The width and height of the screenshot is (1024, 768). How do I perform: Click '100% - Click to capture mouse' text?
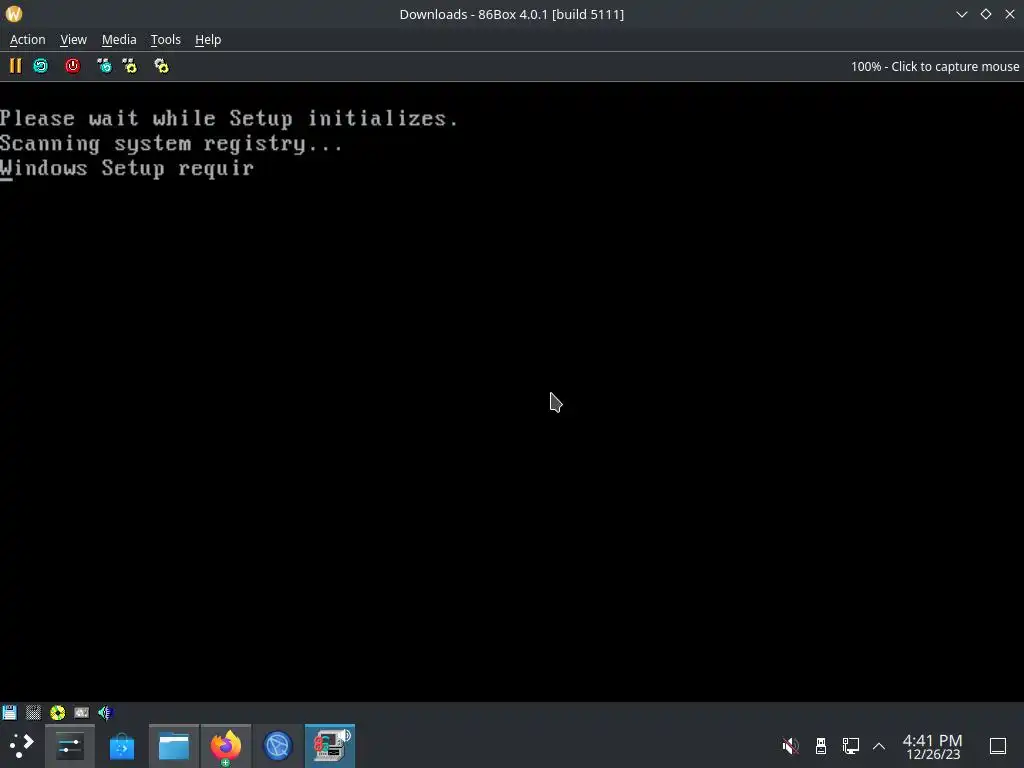tap(935, 67)
